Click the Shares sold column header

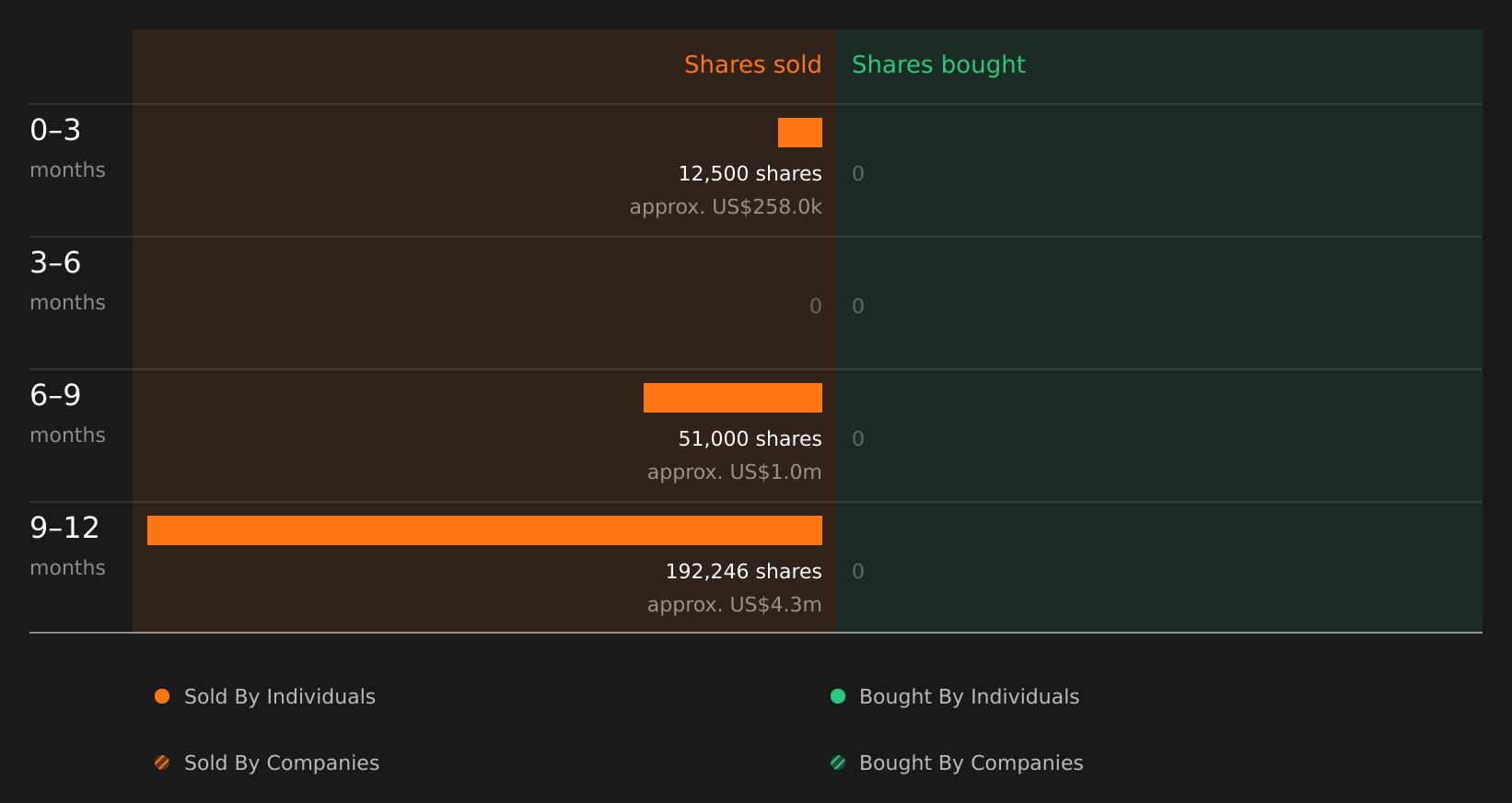click(x=752, y=64)
